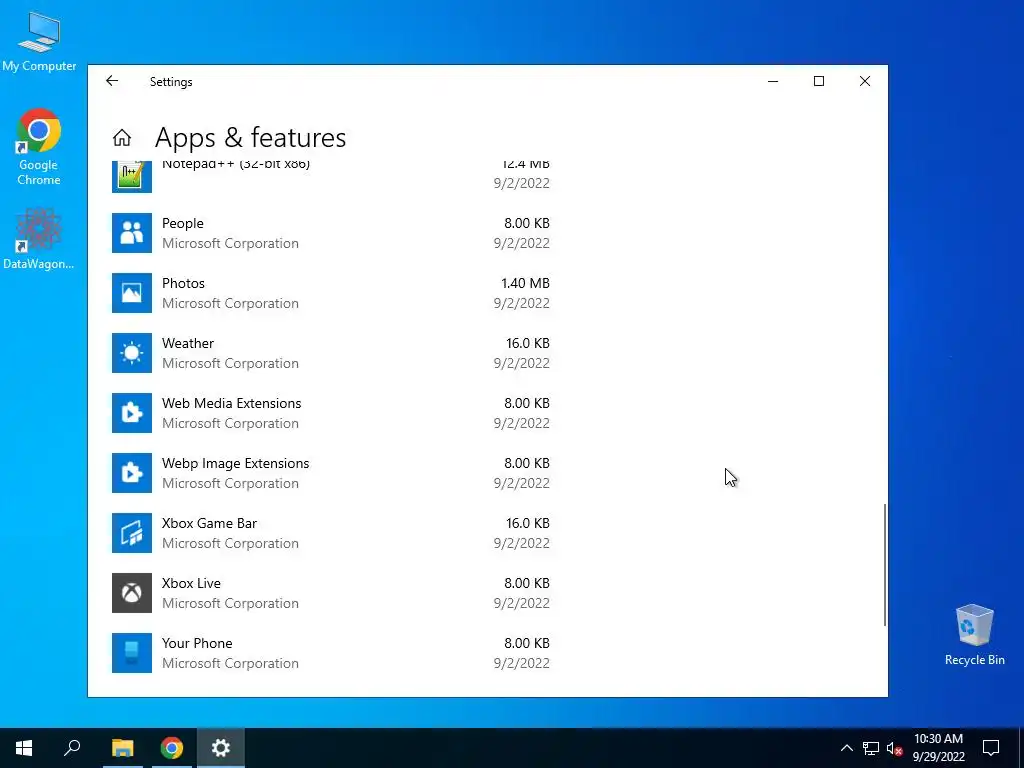Open the Recycle Bin
This screenshot has width=1024, height=768.
[x=974, y=635]
